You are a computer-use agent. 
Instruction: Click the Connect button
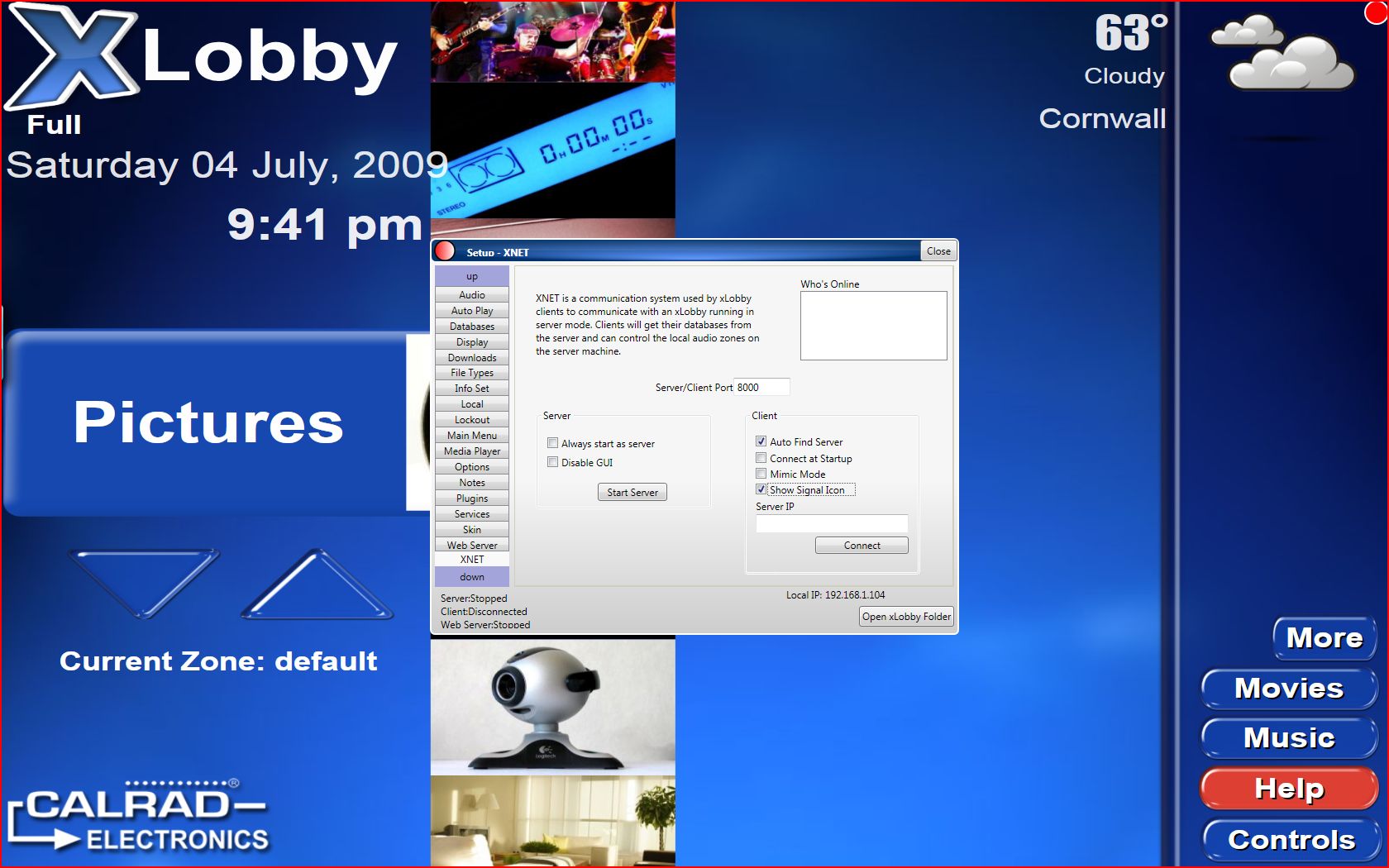point(862,546)
